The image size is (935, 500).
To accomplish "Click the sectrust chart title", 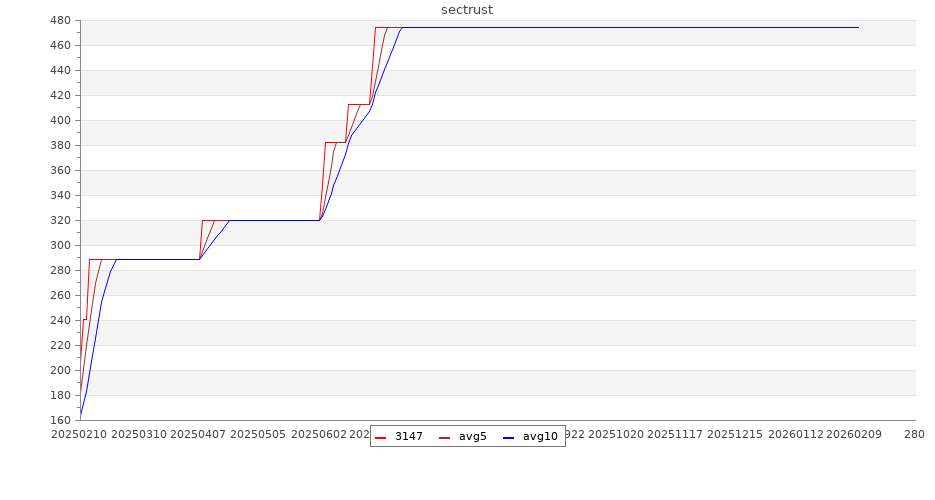I will pos(467,10).
